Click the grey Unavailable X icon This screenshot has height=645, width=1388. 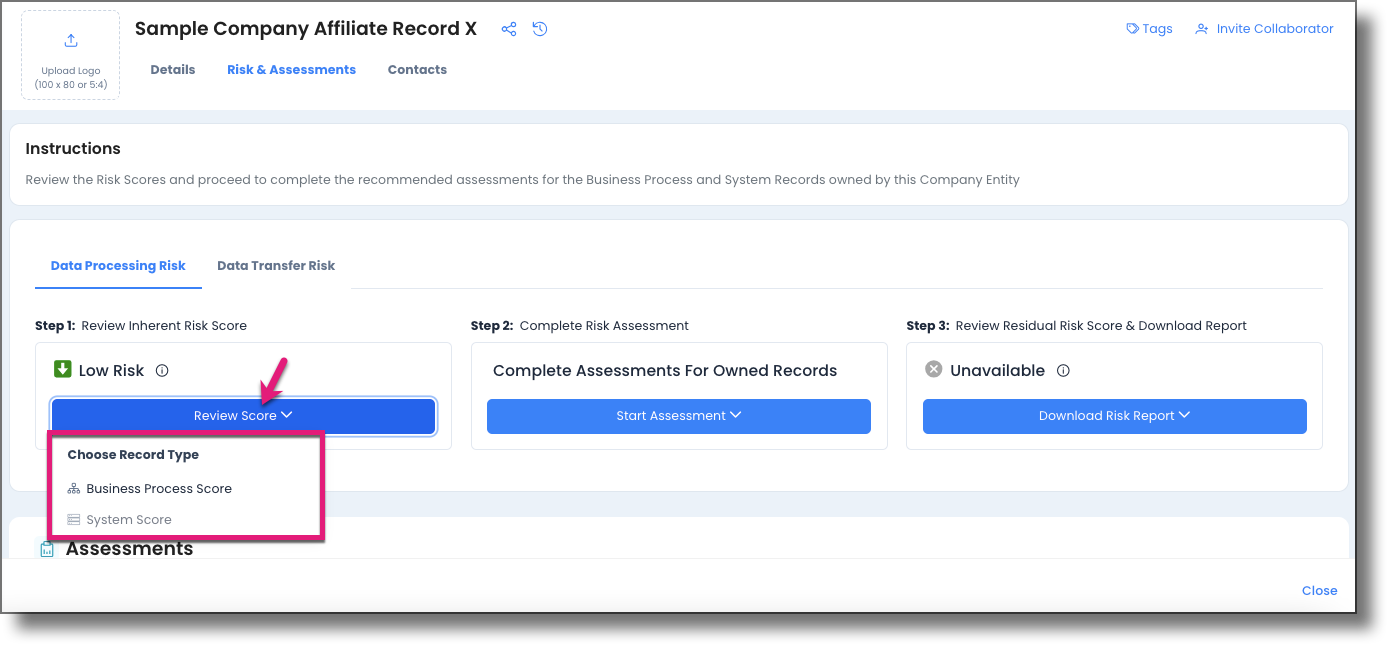[933, 369]
